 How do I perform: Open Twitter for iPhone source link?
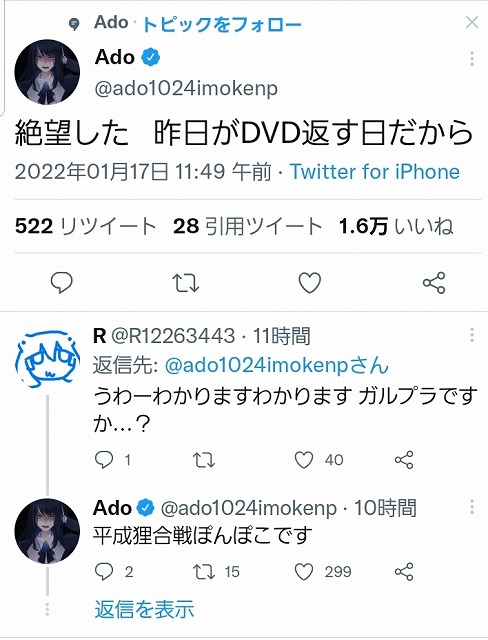pyautogui.click(x=375, y=172)
